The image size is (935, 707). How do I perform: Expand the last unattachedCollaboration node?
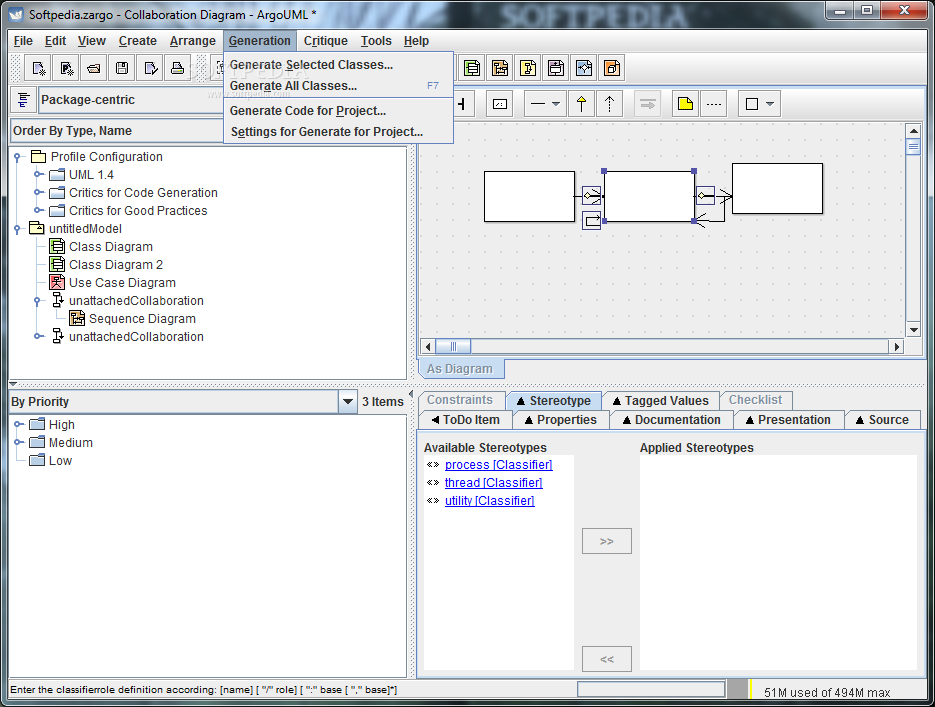[38, 336]
